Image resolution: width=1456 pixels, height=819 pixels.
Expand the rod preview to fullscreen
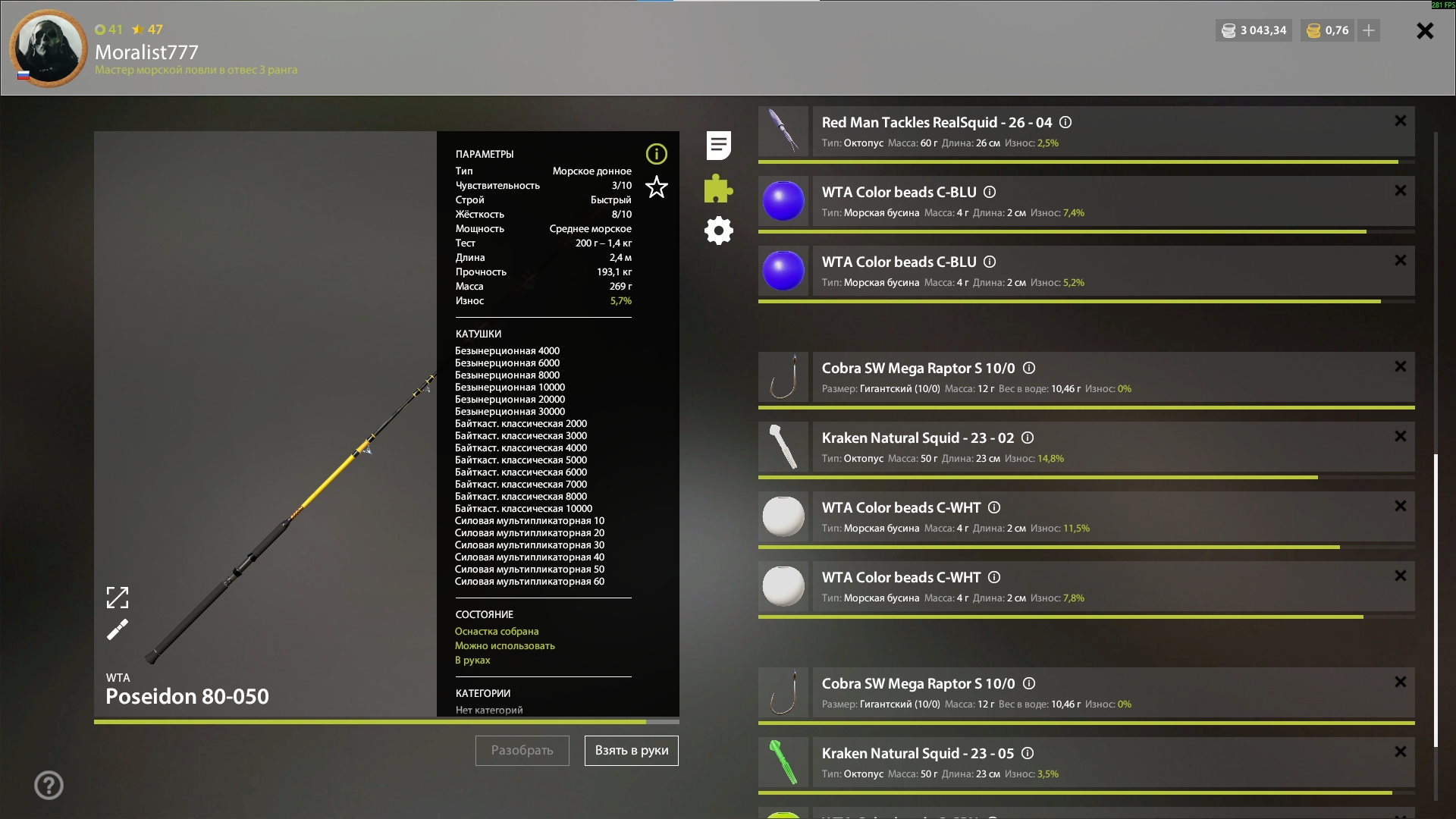[118, 598]
